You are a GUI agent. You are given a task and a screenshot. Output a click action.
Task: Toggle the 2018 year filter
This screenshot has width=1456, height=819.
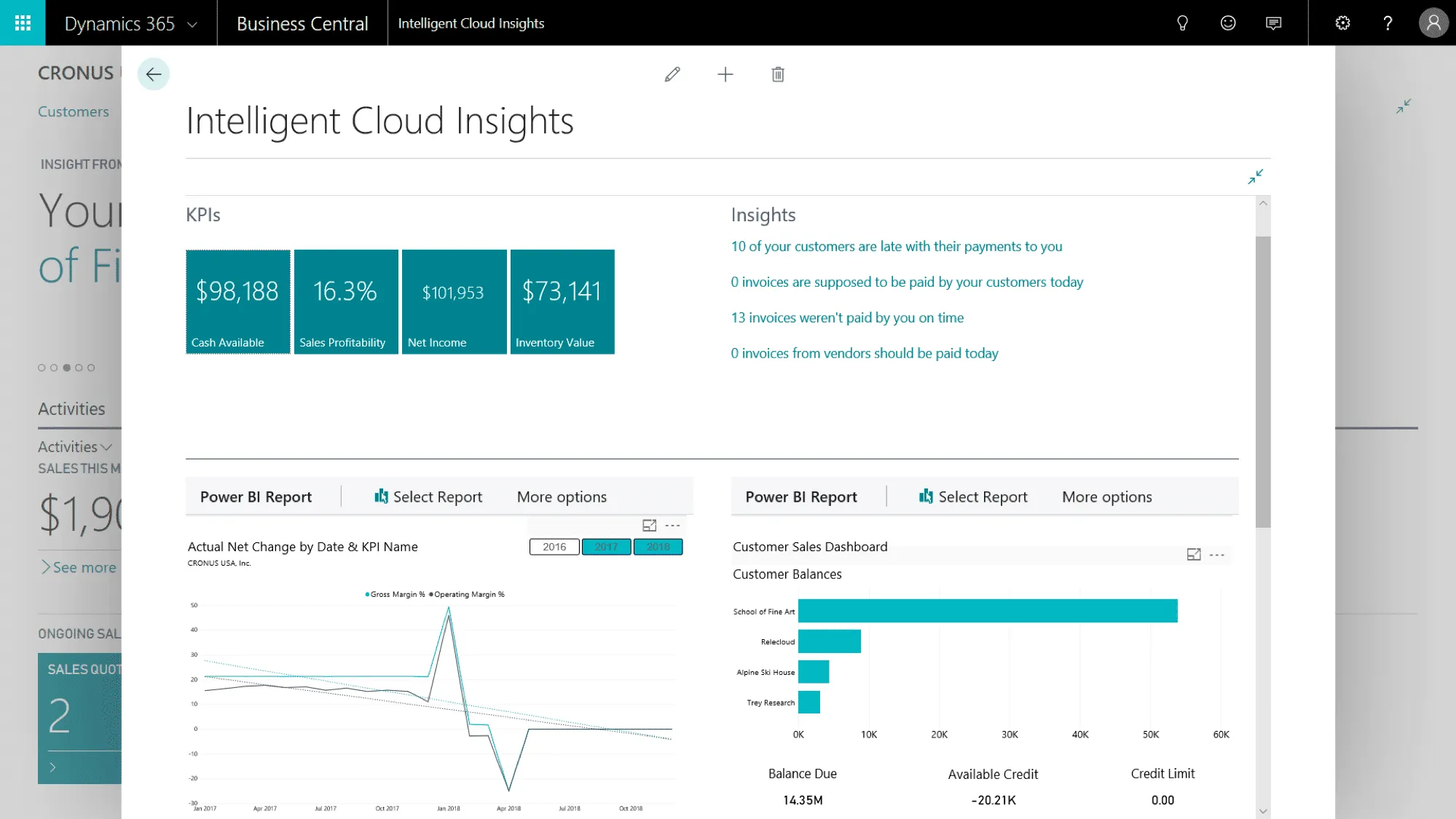(x=658, y=546)
